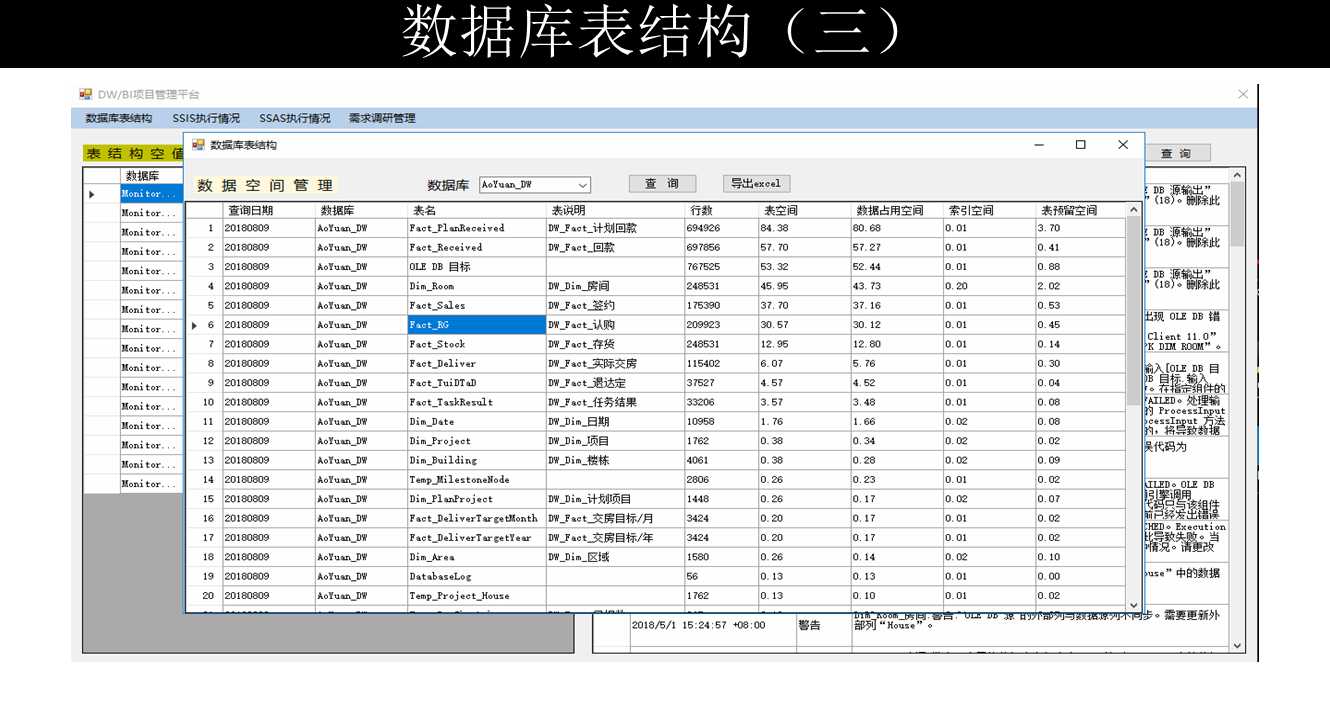Click the DW_Dim_房间 description cell
Viewport: 1330px width, 720px height.
coord(615,286)
